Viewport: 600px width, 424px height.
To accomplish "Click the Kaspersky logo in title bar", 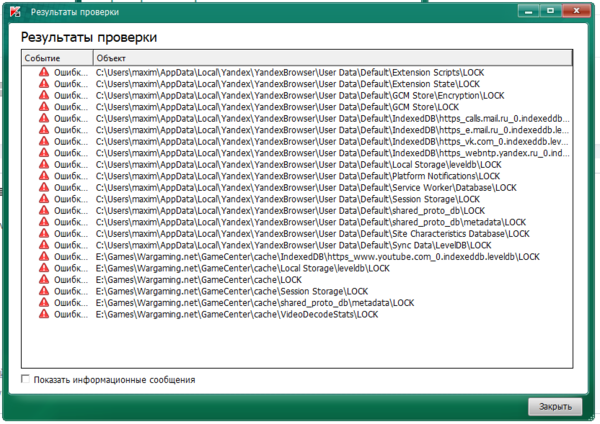I will (x=15, y=11).
